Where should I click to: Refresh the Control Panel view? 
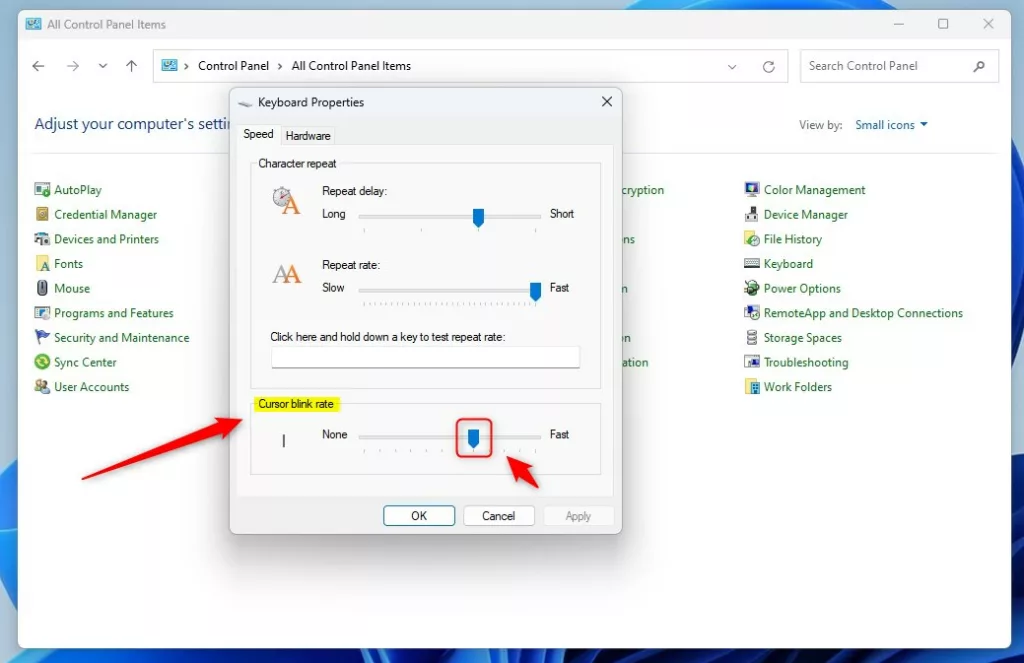point(769,67)
